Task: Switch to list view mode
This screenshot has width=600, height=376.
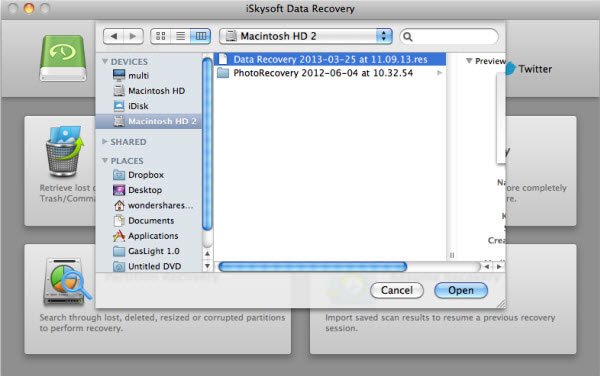Action: tap(180, 36)
